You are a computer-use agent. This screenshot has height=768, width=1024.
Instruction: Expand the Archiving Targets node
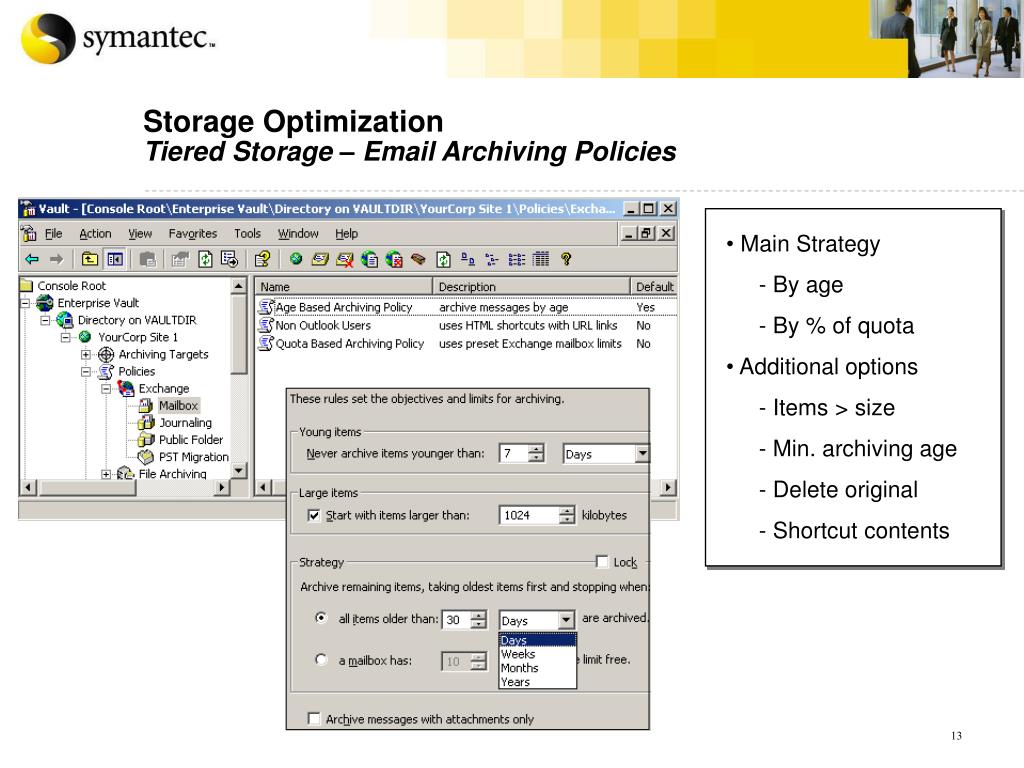[x=86, y=355]
